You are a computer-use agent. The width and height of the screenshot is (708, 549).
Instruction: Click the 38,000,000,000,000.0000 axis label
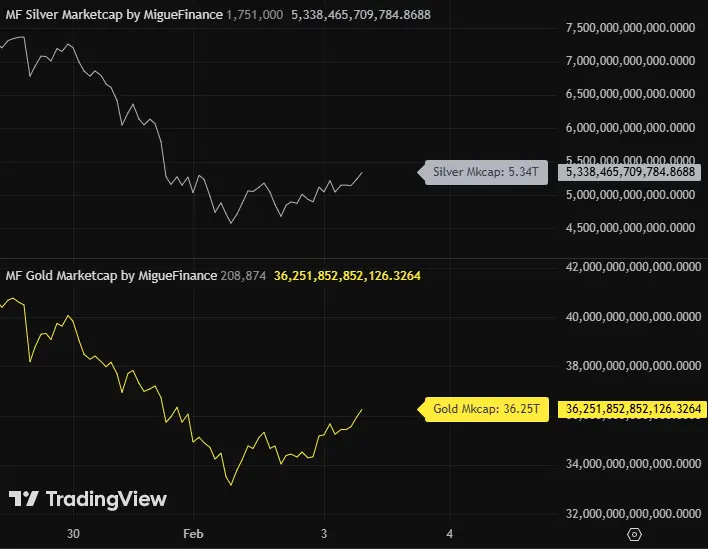[x=633, y=366]
